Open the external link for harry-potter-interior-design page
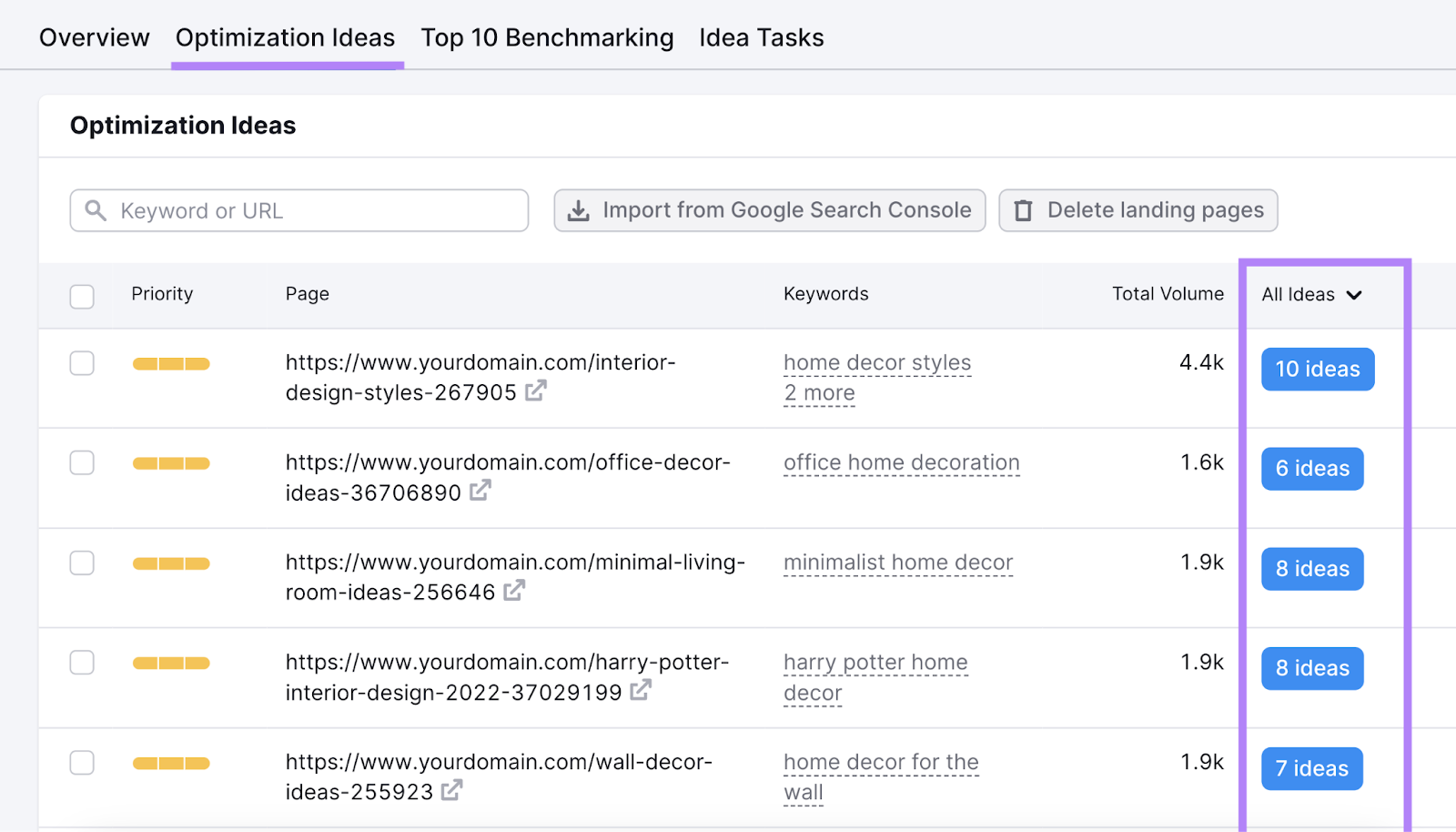1456x832 pixels. click(x=640, y=690)
